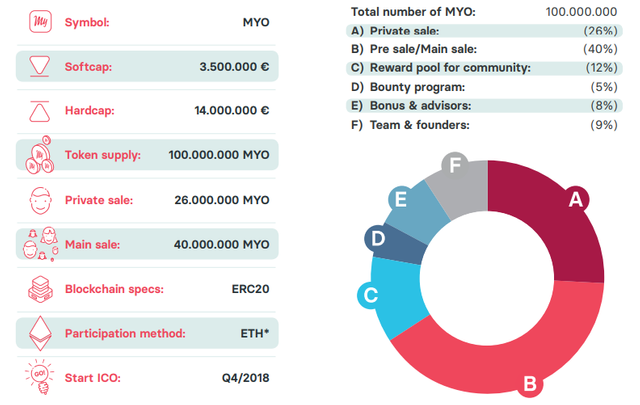Click the Hardcap upward triangle icon

coord(40,111)
